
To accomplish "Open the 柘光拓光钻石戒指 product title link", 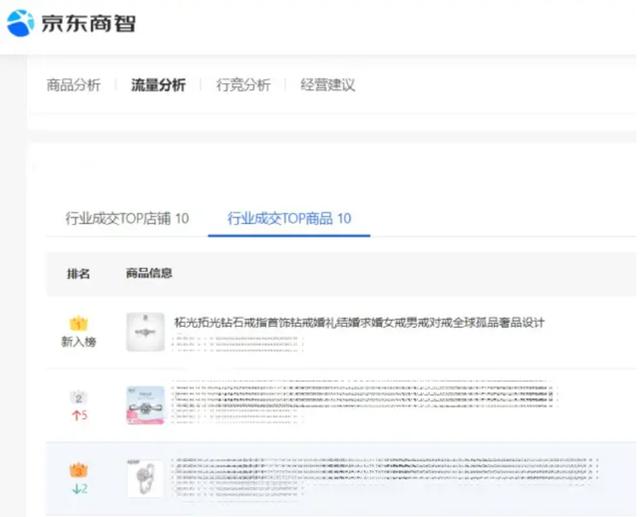I will pyautogui.click(x=359, y=323).
